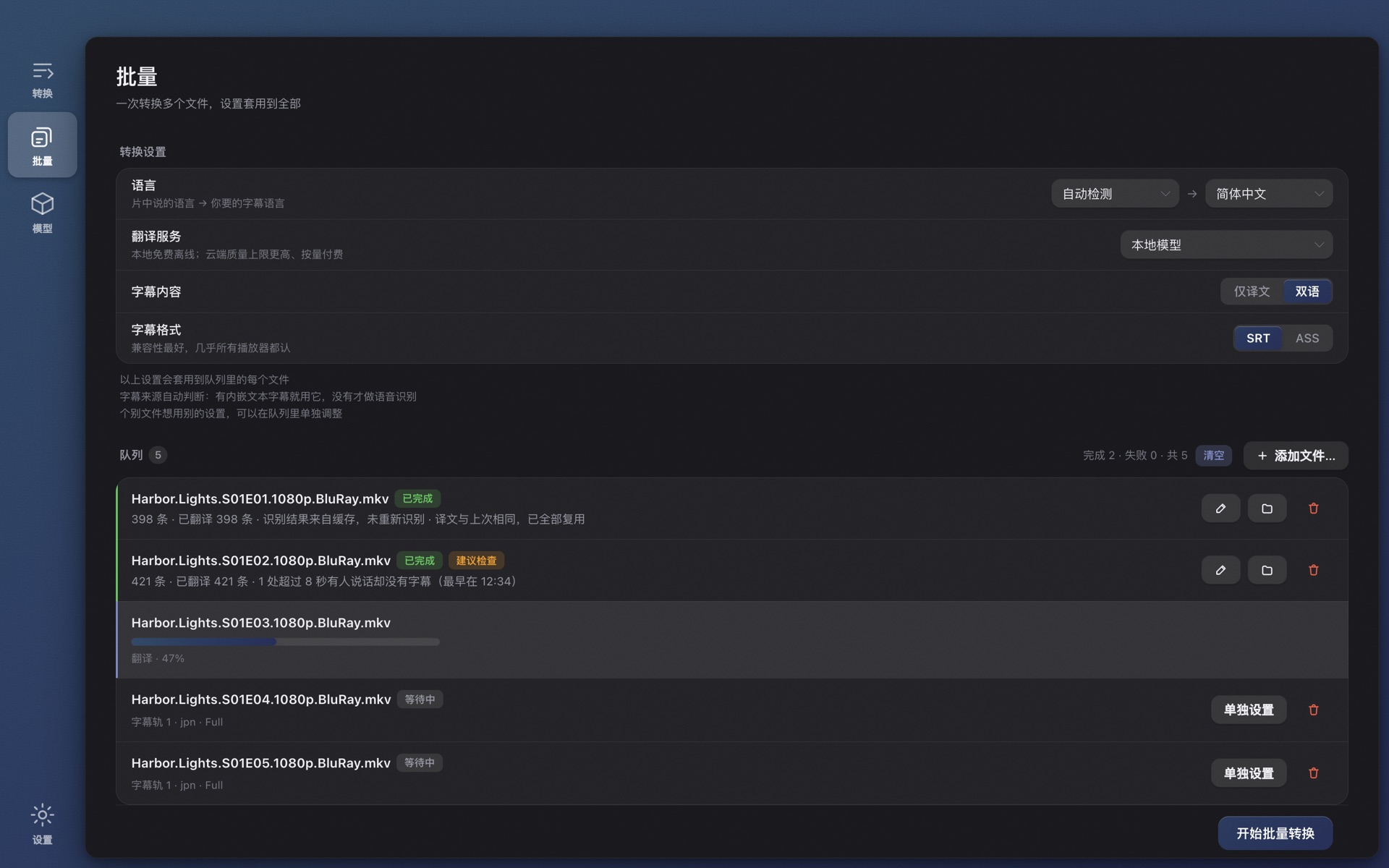Click the pencil edit icon for S01E01
1389x868 pixels.
pos(1220,509)
